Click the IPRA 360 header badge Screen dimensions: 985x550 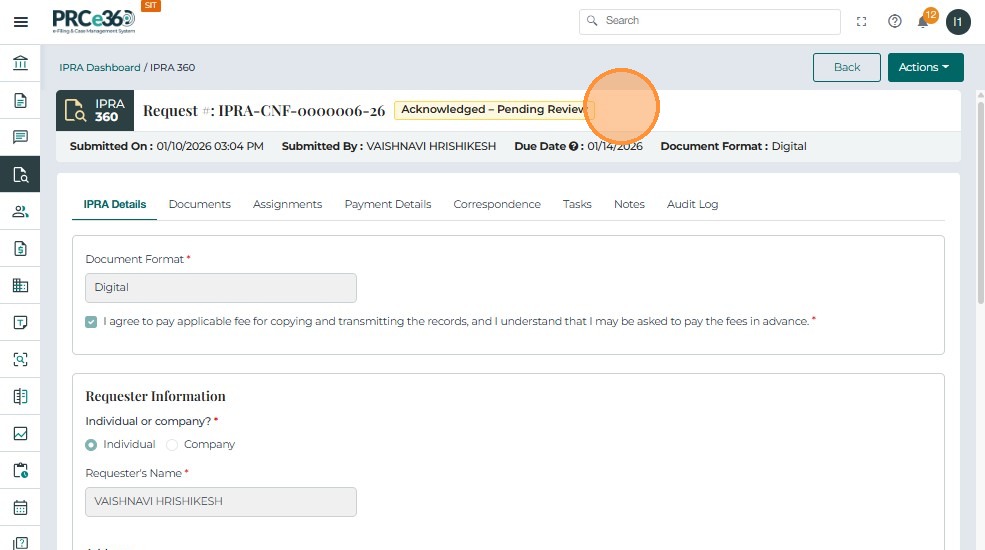coord(95,111)
